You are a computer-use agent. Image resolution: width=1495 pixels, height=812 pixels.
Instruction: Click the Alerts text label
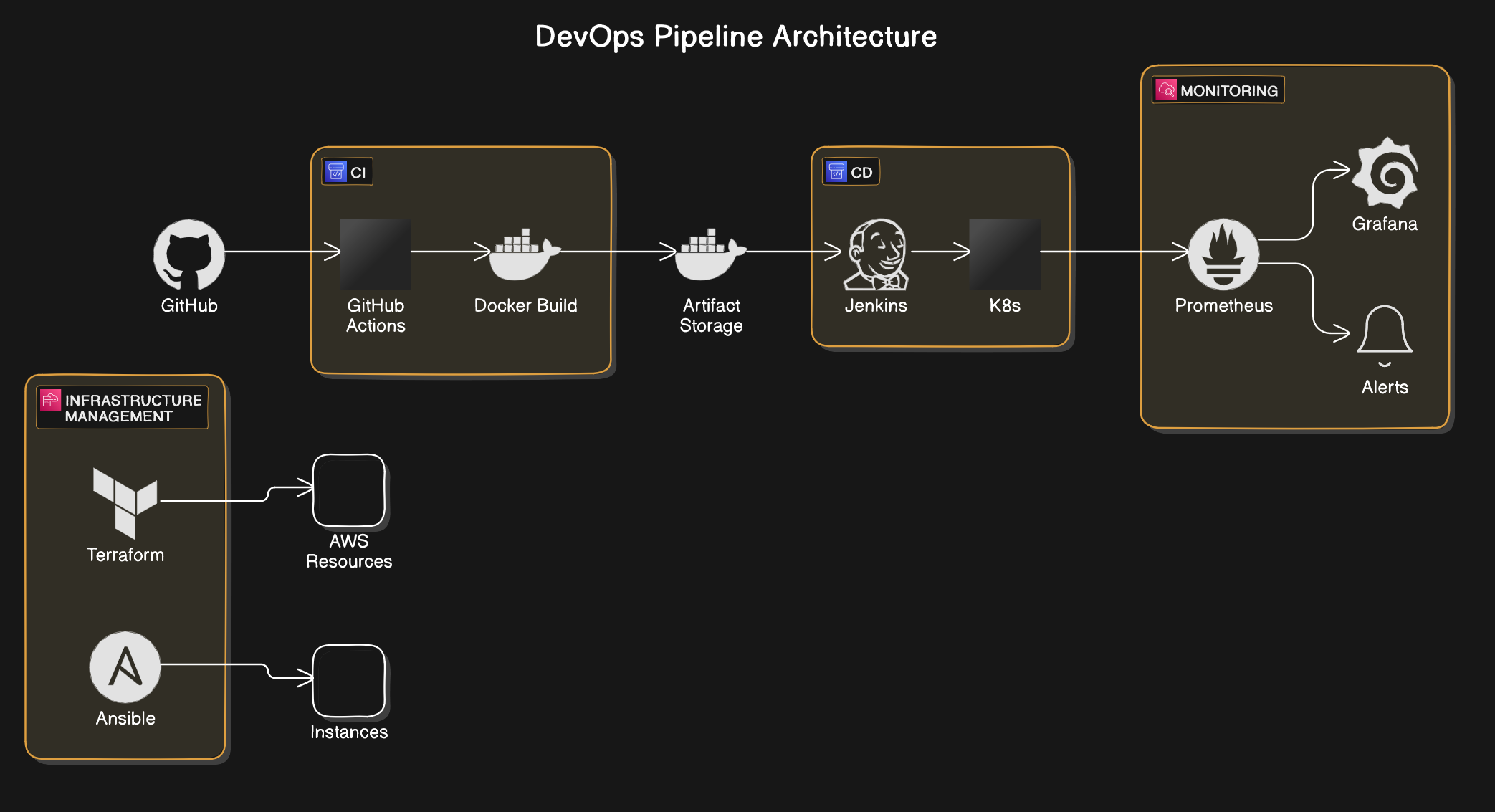[1385, 387]
